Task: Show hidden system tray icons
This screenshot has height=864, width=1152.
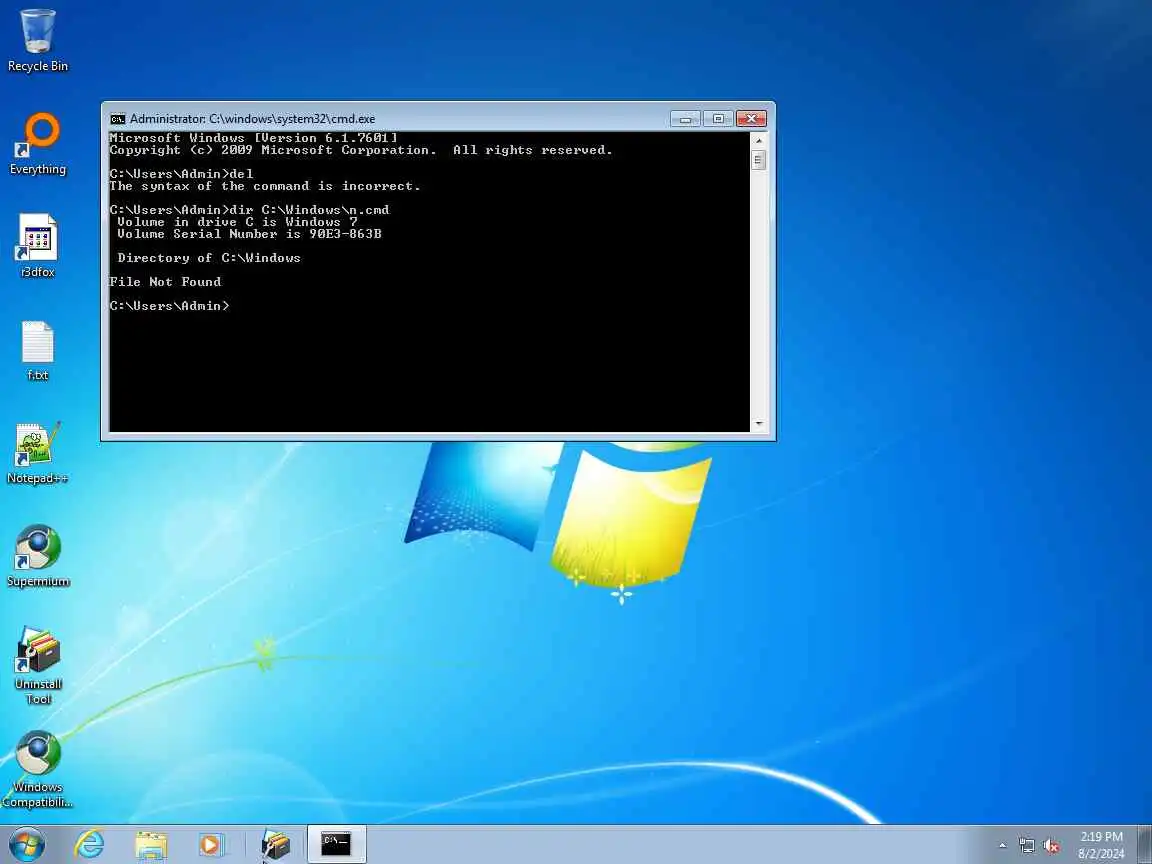Action: [1002, 846]
